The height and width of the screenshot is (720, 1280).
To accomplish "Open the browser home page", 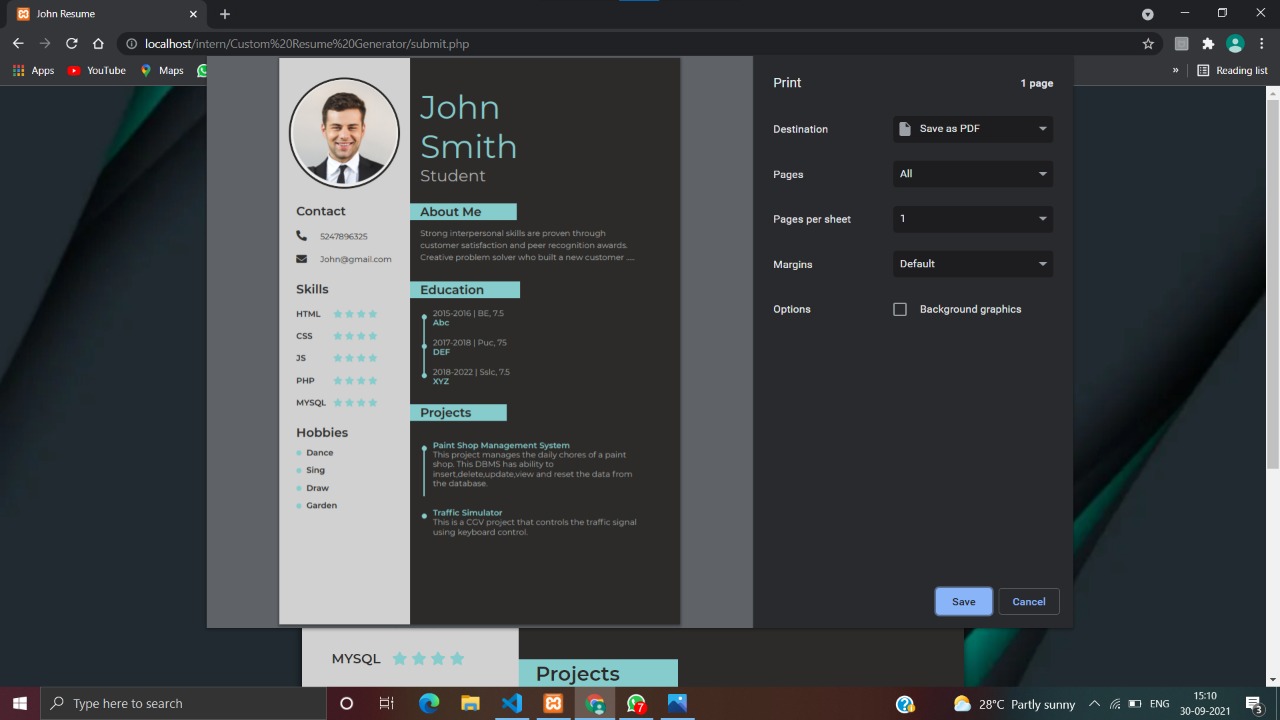I will coord(98,44).
